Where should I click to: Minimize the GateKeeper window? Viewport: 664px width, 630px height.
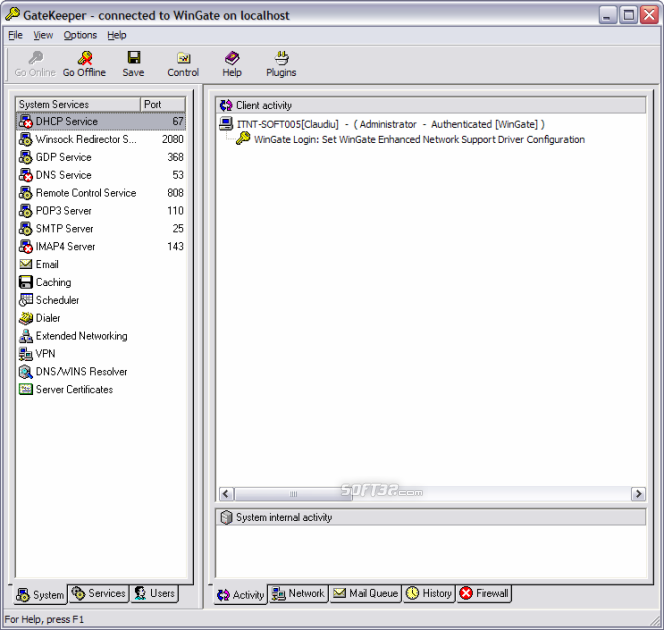click(608, 15)
